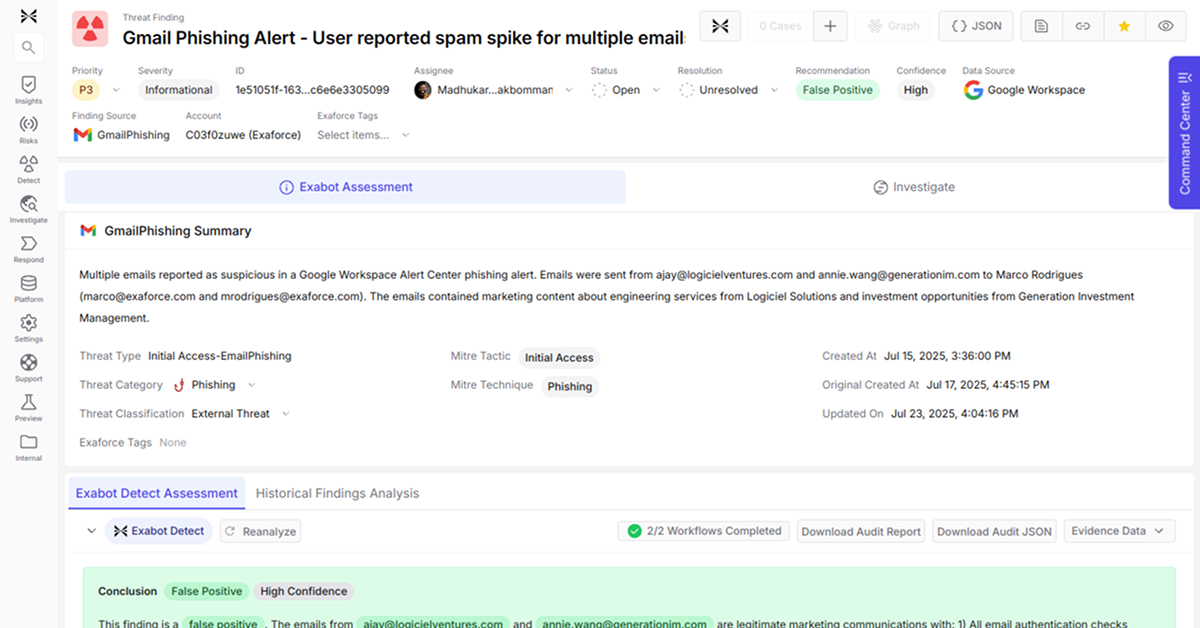Screen dimensions: 1200x628
Task: Click the finding ID 1e51051f value
Action: pyautogui.click(x=312, y=90)
